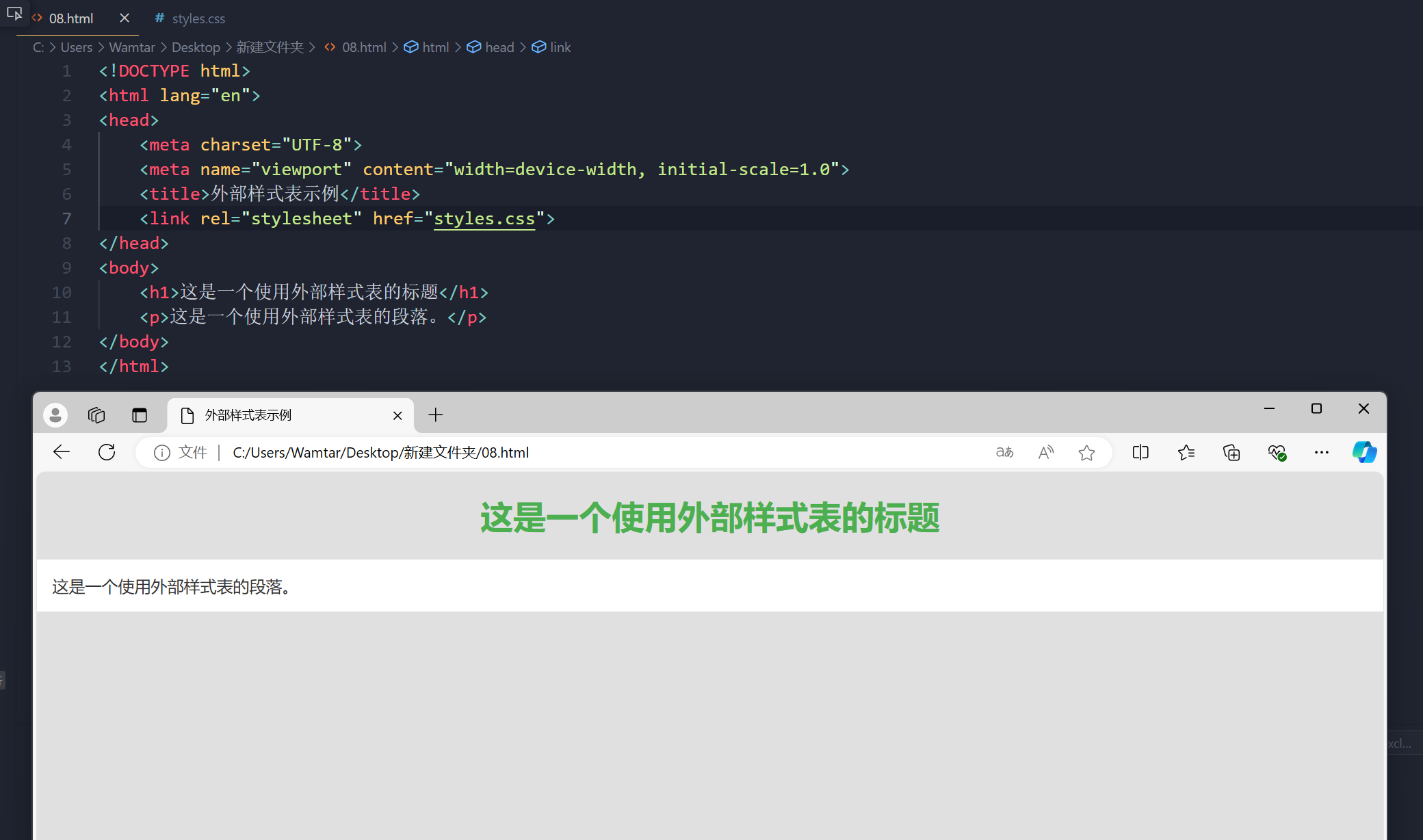Open the 新建文件夹 breadcrumb dropdown

[x=270, y=47]
